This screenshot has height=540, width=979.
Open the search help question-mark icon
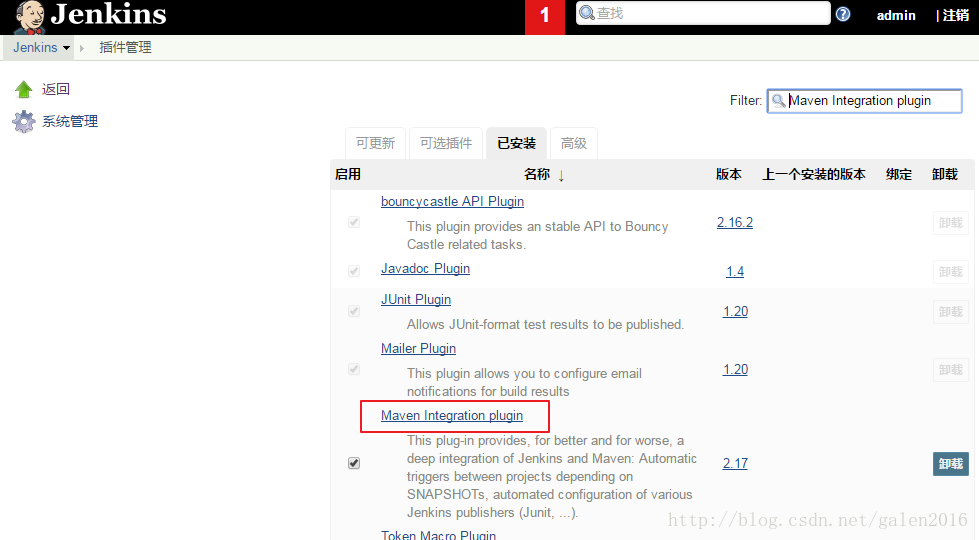[843, 14]
